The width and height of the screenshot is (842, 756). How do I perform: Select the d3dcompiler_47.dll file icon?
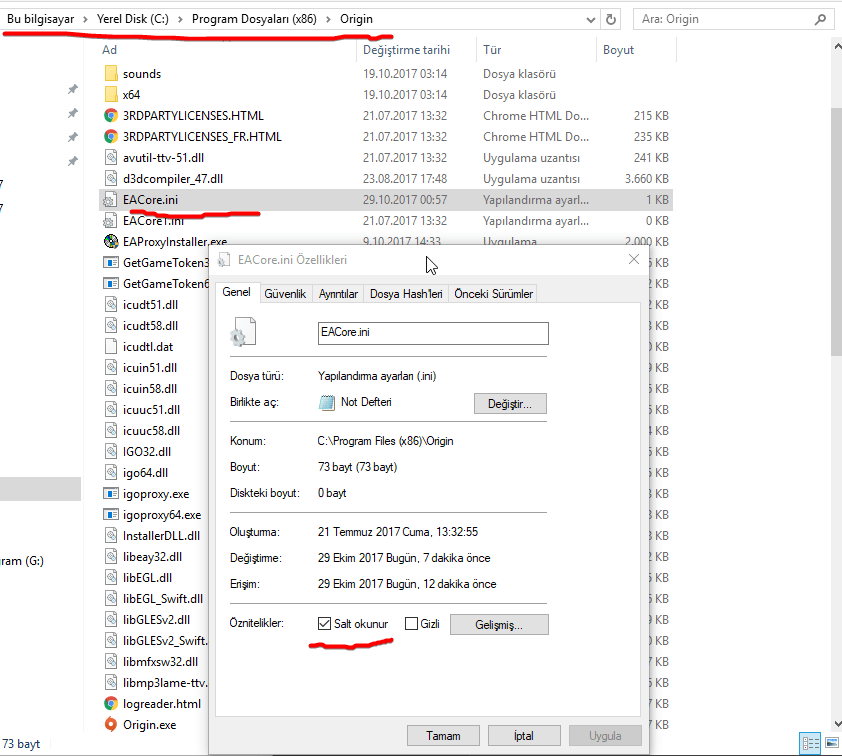pyautogui.click(x=111, y=178)
